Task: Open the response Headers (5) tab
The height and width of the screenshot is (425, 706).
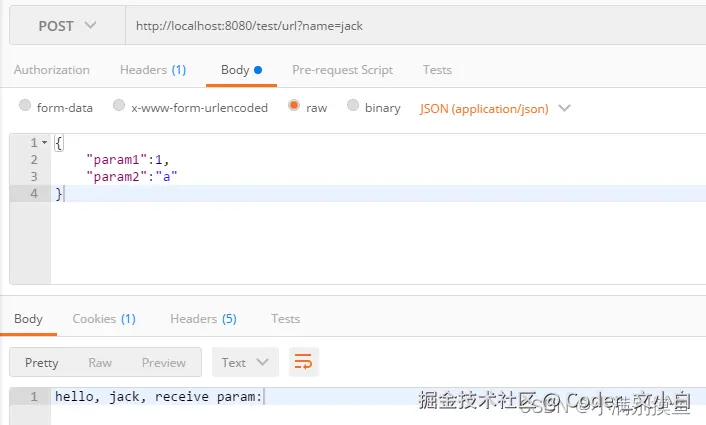Action: click(x=204, y=319)
